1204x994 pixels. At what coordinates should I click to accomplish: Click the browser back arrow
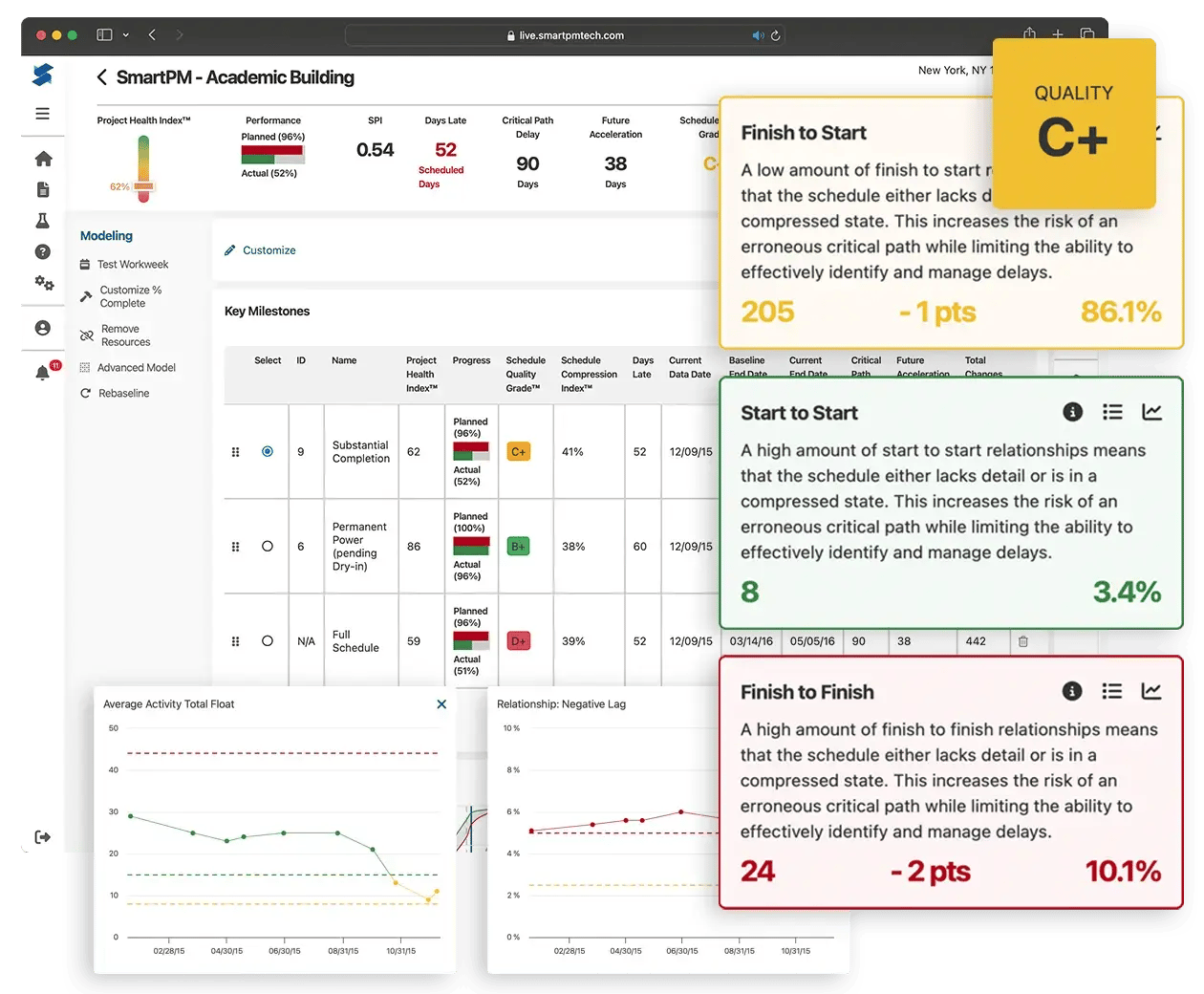tap(152, 34)
